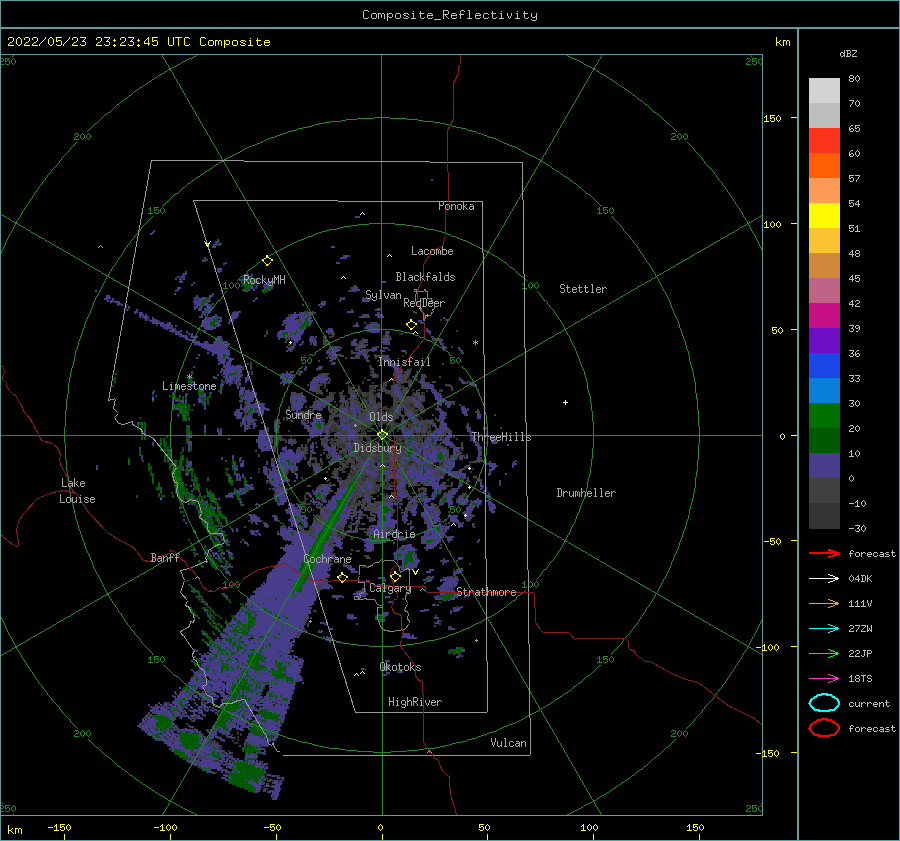The height and width of the screenshot is (841, 900).
Task: Click the white asterisk above Limestone
Action: pos(189,377)
